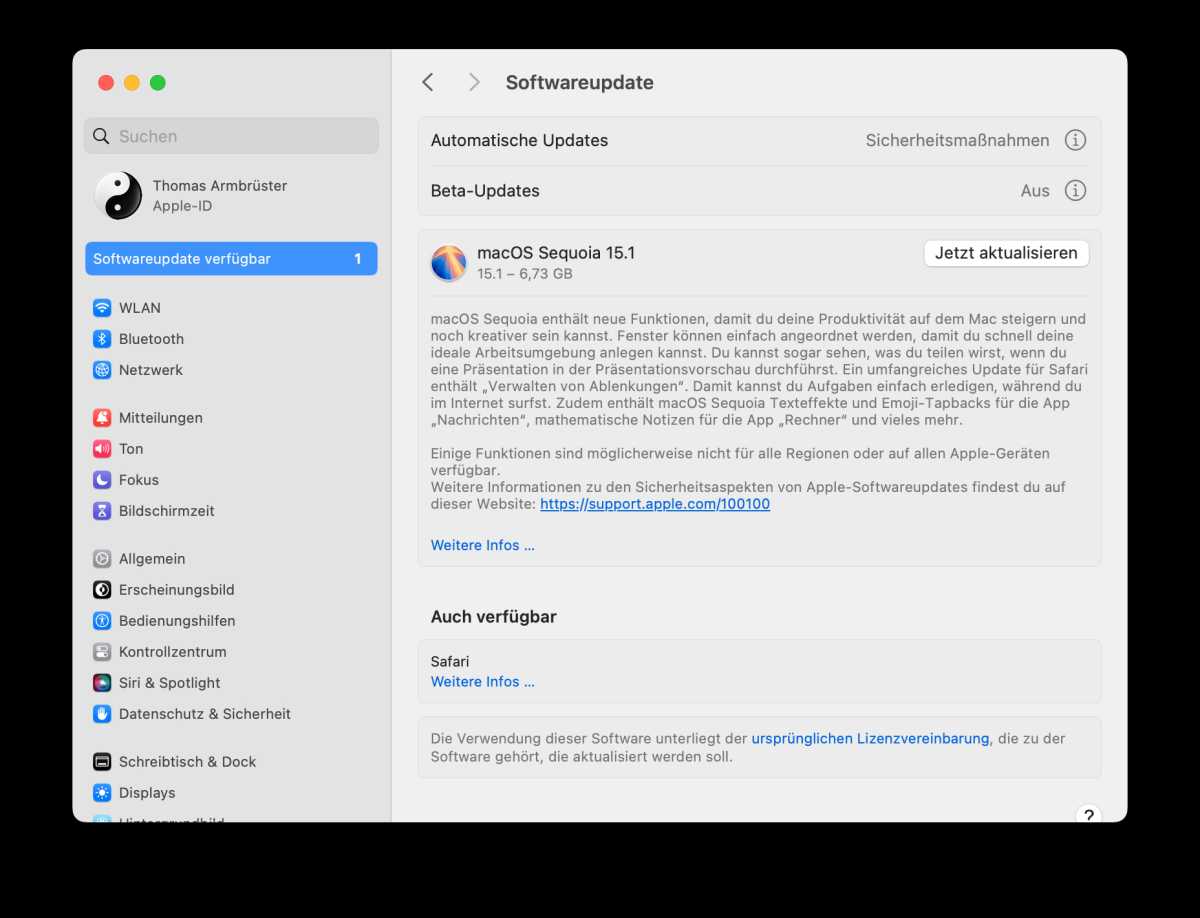Select the Bluetooth icon in sidebar
The width and height of the screenshot is (1200, 918).
click(x=102, y=339)
